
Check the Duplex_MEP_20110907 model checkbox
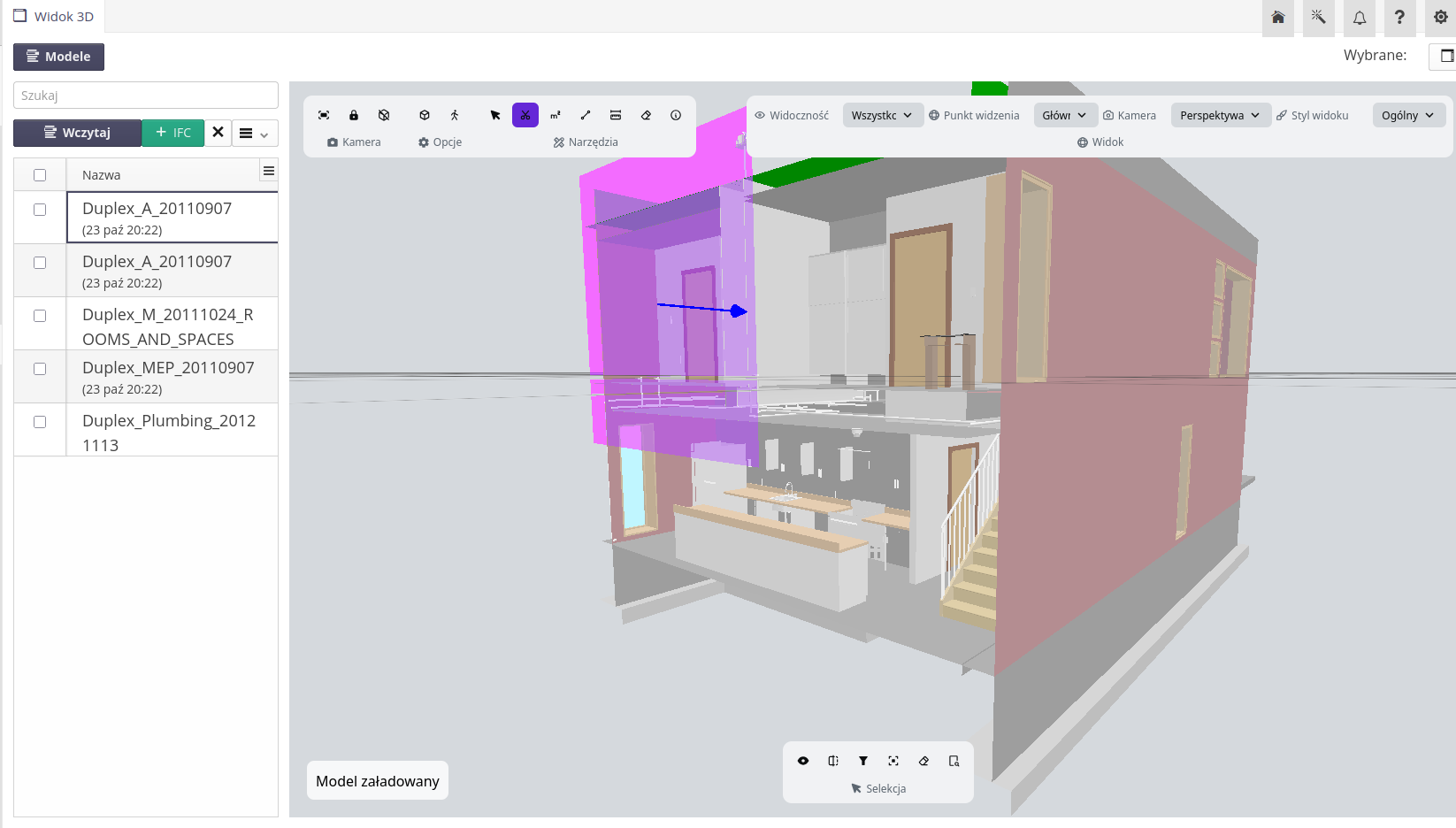coord(40,369)
